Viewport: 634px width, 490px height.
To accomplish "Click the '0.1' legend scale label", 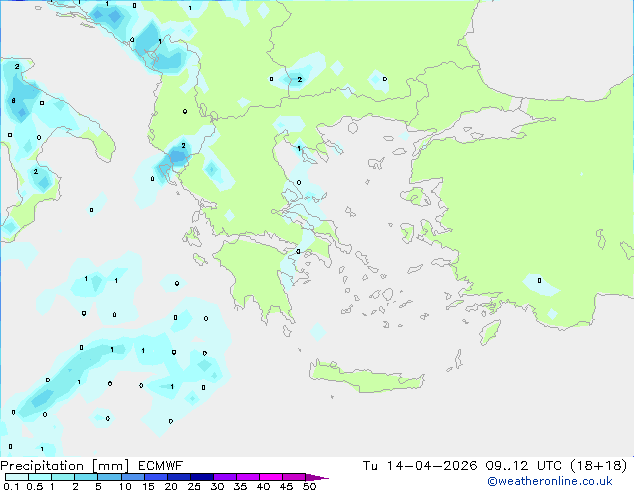I will [x=11, y=486].
